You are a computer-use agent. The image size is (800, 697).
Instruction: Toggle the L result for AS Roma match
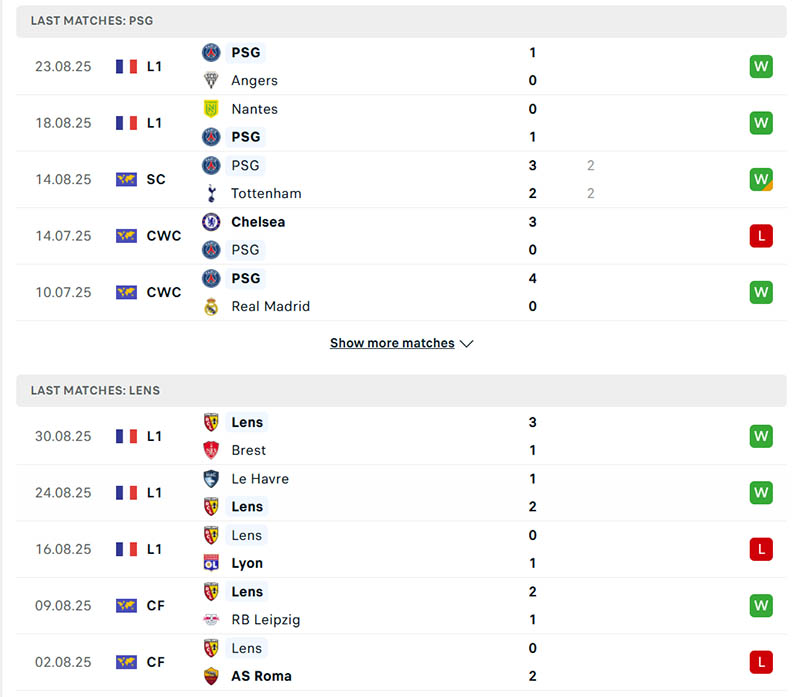click(762, 661)
